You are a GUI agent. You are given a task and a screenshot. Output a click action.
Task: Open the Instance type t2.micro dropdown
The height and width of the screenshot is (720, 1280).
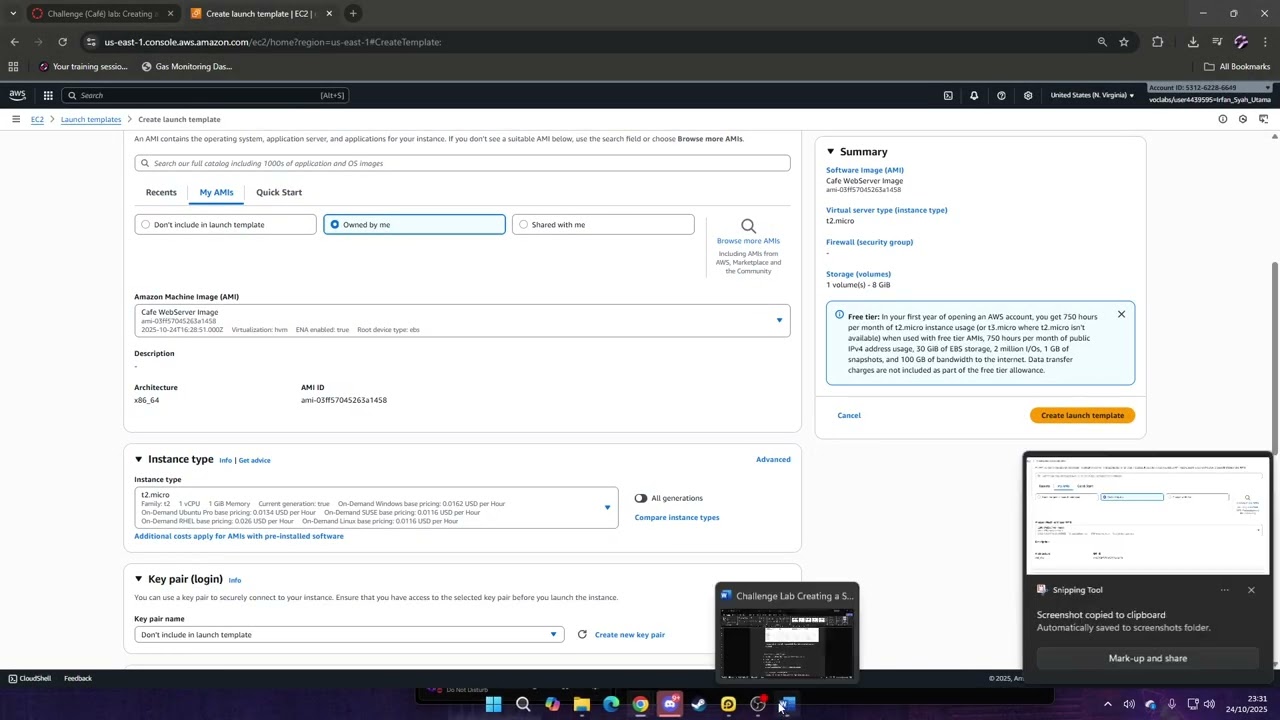376,508
